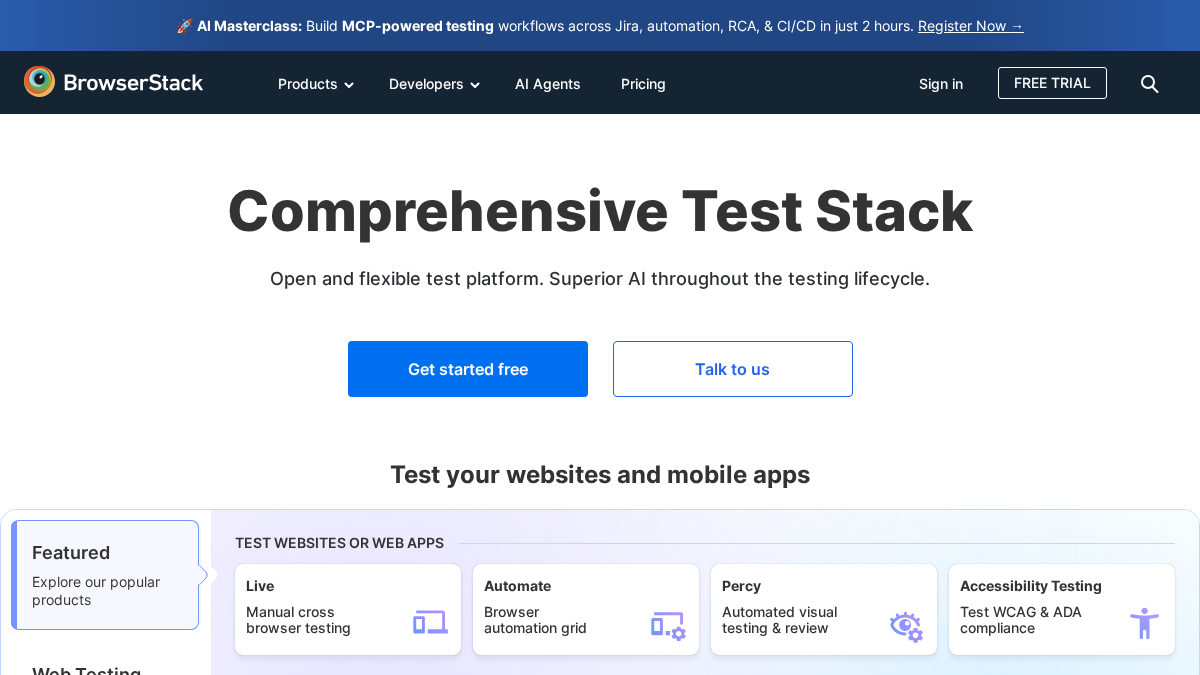Select the Featured sidebar tab

coord(105,575)
